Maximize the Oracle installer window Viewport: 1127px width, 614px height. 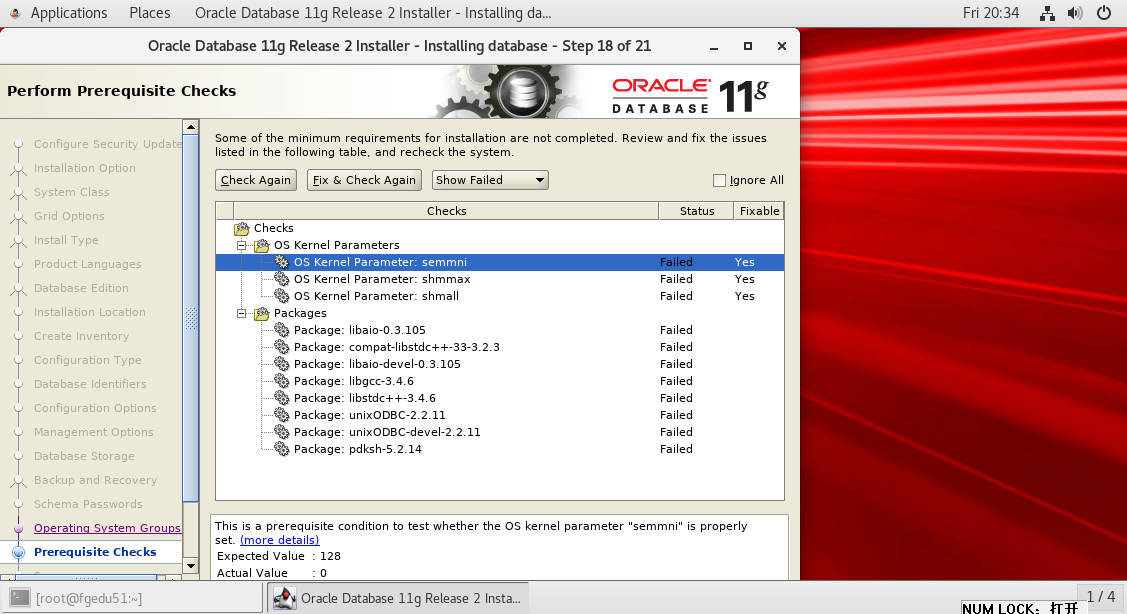pyautogui.click(x=748, y=46)
